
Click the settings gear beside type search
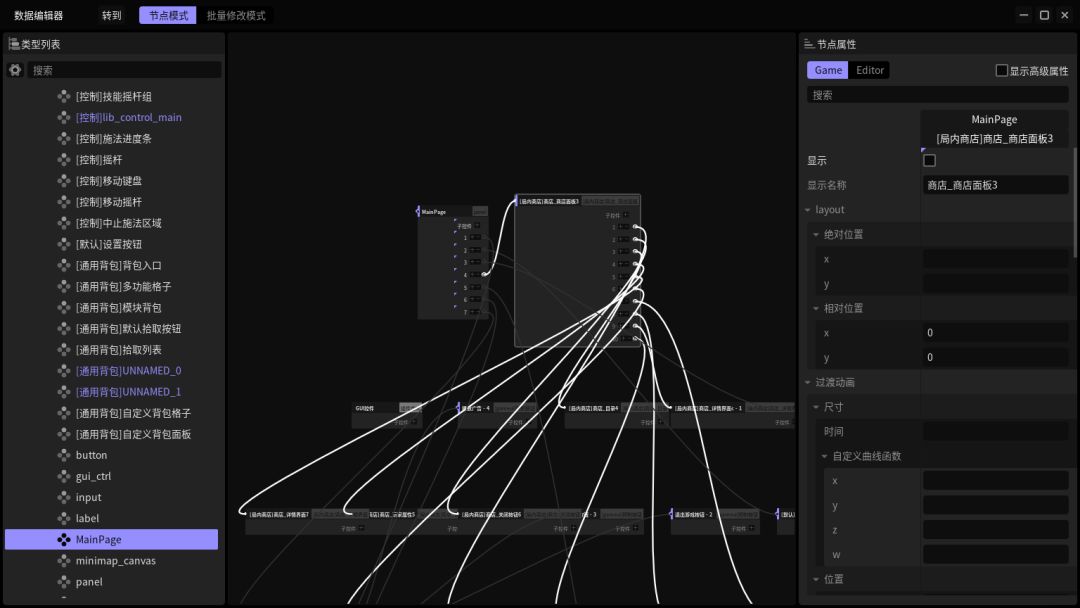[x=15, y=70]
